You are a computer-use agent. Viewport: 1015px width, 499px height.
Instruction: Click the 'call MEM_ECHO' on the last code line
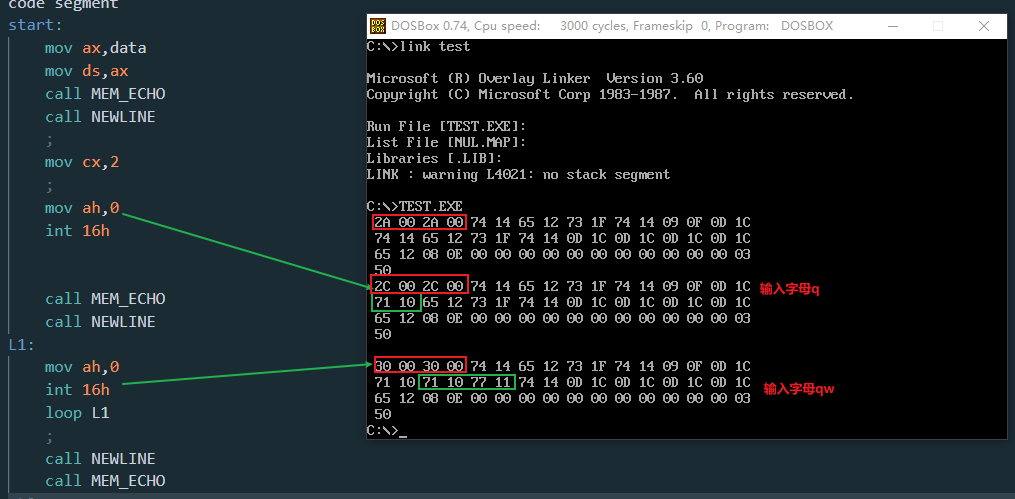[105, 481]
